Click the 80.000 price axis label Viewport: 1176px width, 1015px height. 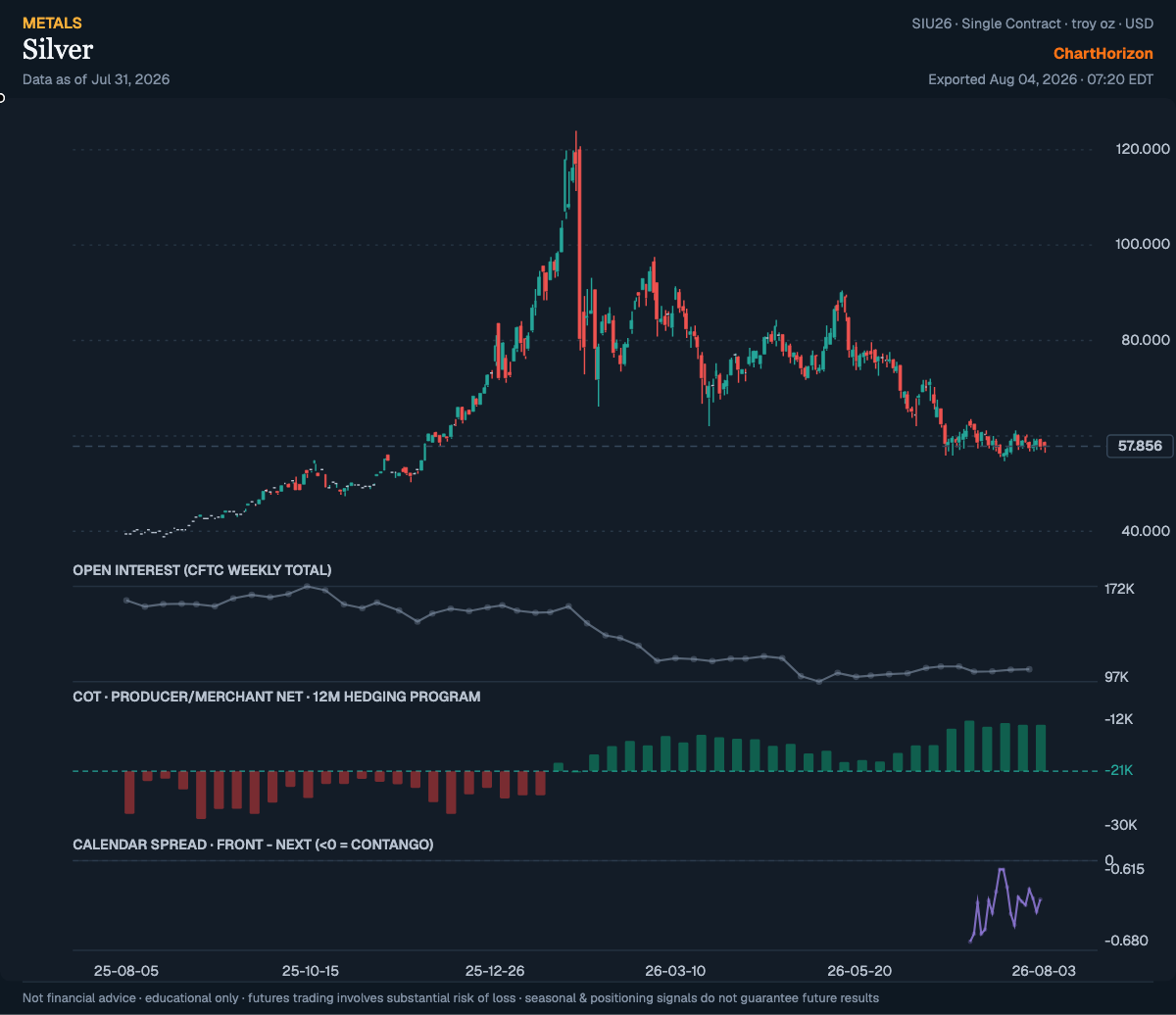tap(1147, 340)
